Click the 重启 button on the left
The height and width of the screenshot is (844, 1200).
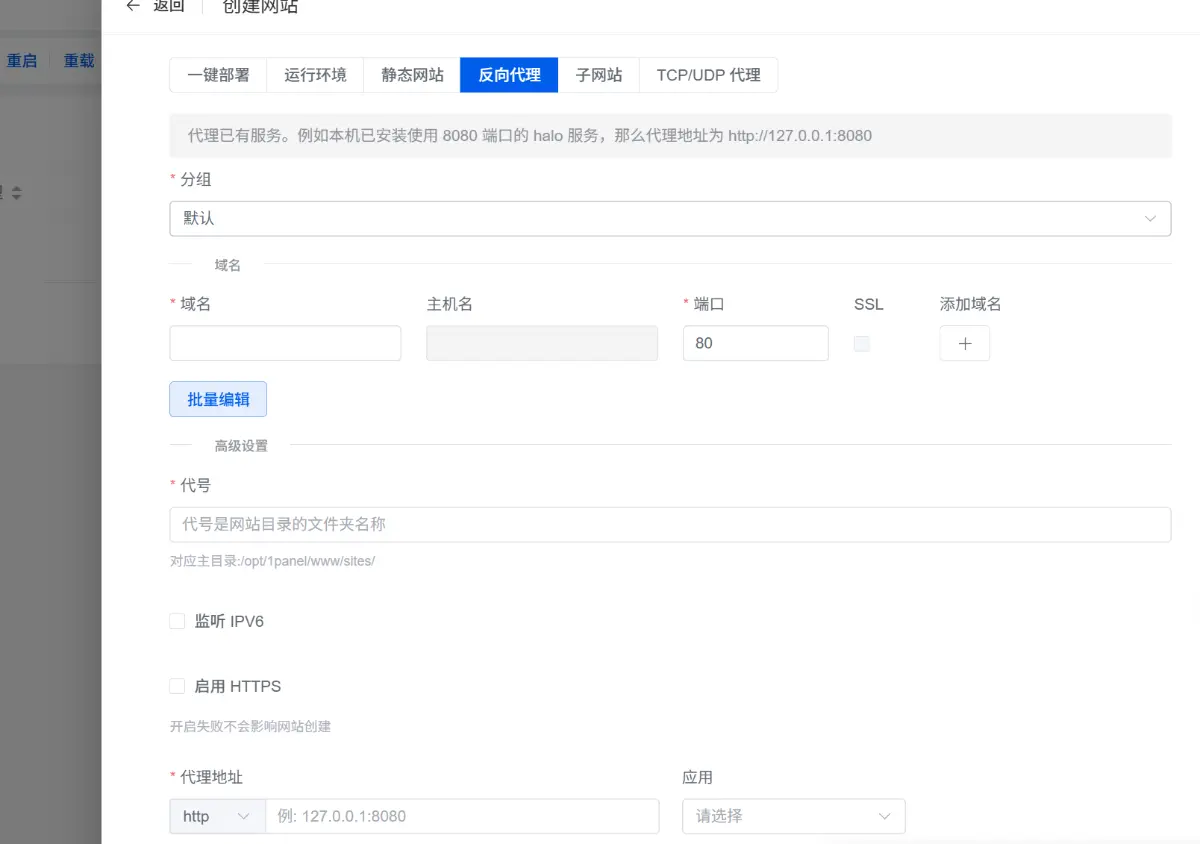click(22, 60)
